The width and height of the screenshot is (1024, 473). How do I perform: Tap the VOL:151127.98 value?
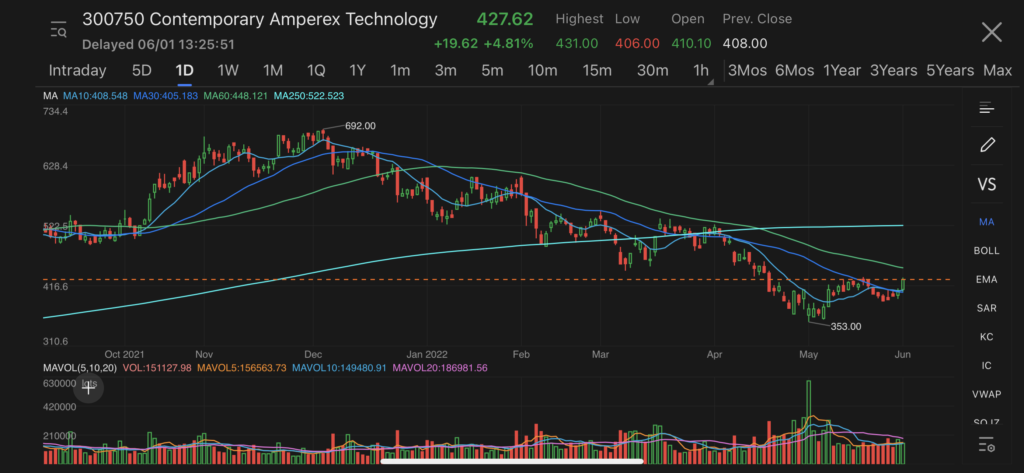click(x=156, y=368)
